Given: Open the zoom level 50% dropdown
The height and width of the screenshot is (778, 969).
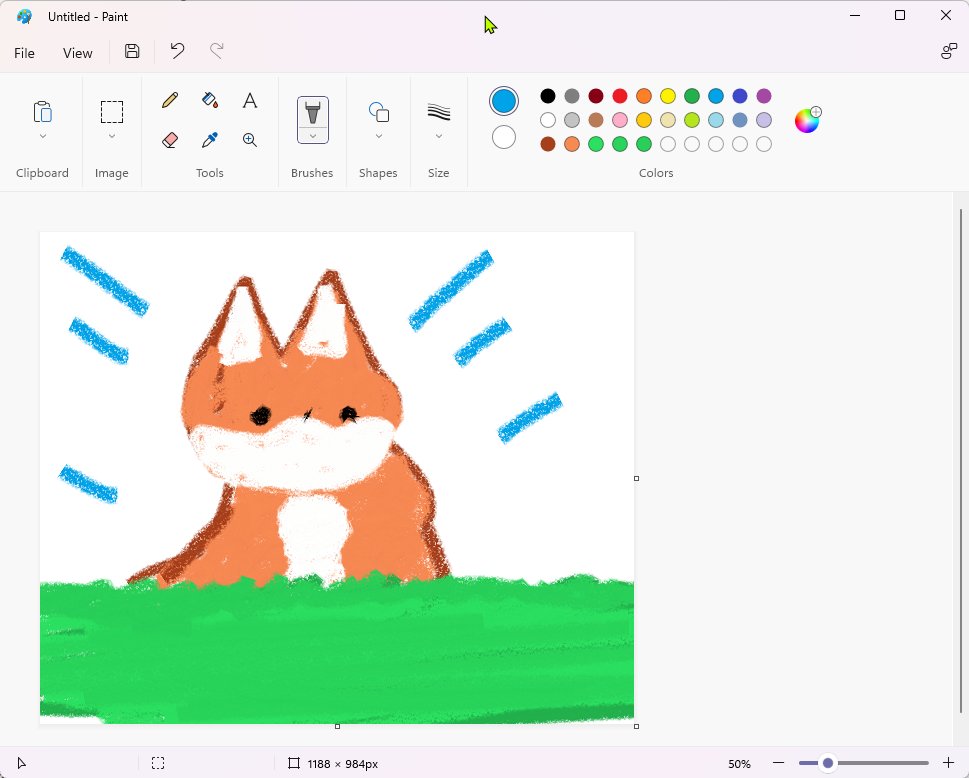Looking at the screenshot, I should click(739, 764).
